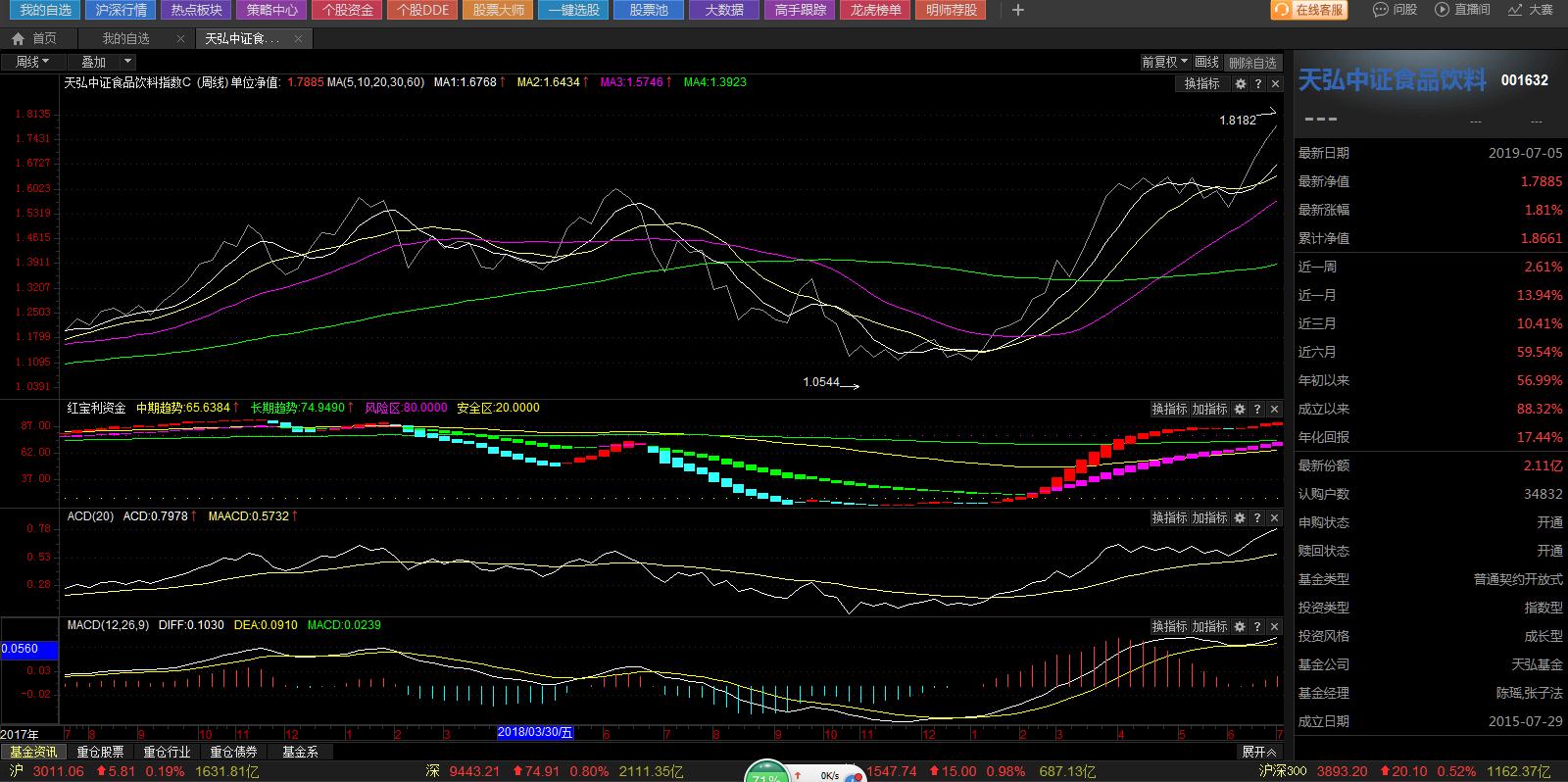Viewport: 1568px width, 782px height.
Task: Add a new top menu with the plus icon
Action: (x=1018, y=10)
